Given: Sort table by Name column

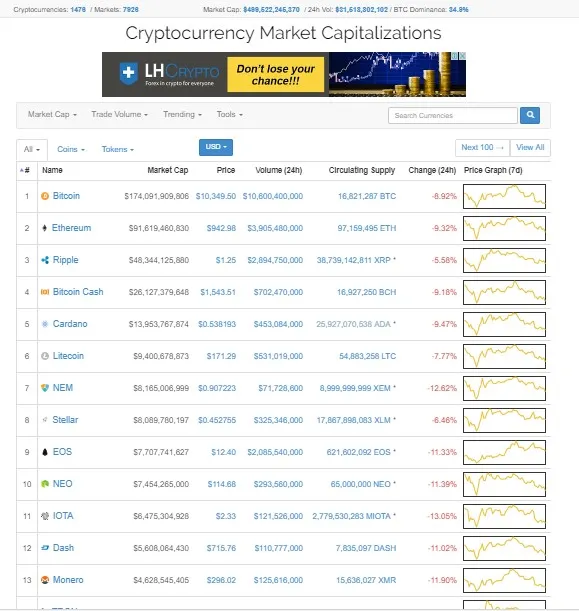Looking at the screenshot, I should (x=52, y=170).
